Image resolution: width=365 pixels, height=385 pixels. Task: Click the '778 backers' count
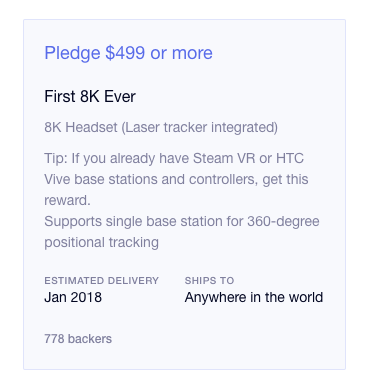[x=78, y=339]
